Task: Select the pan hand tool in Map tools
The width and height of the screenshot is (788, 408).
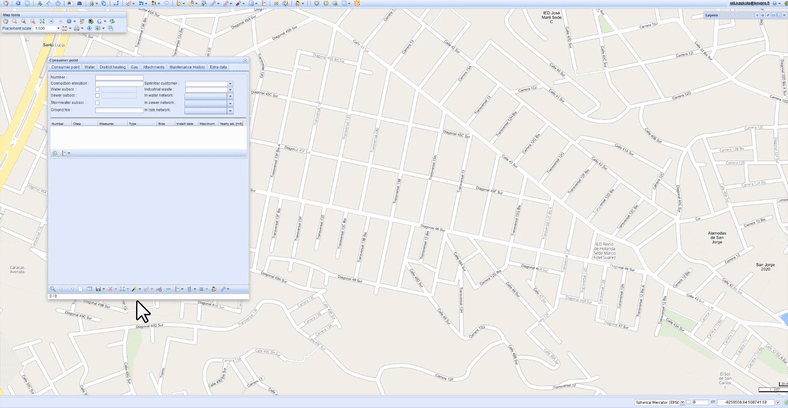Action: coord(6,21)
